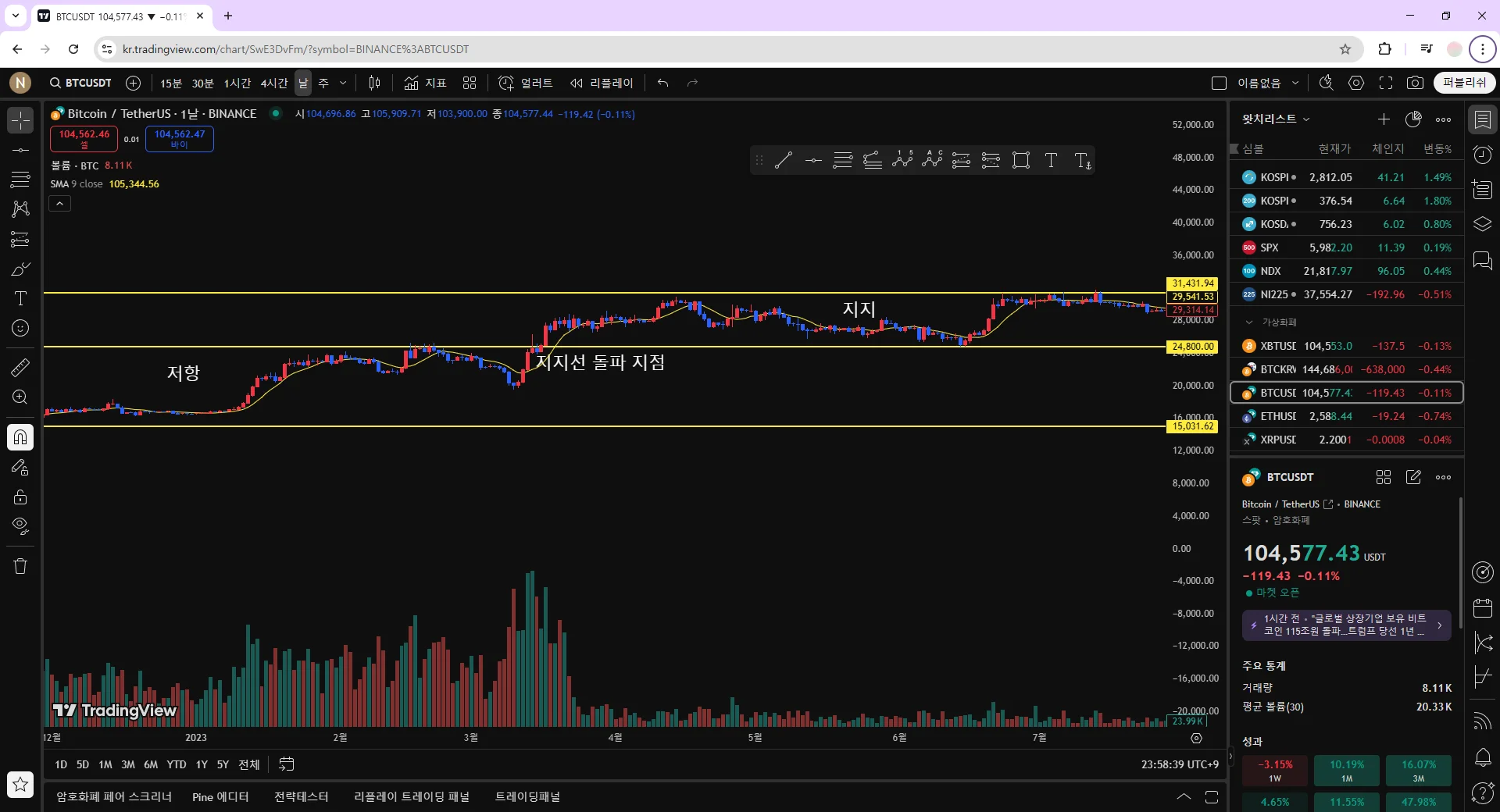The width and height of the screenshot is (1500, 812).
Task: Add a symbol to the watchlist
Action: [1384, 119]
